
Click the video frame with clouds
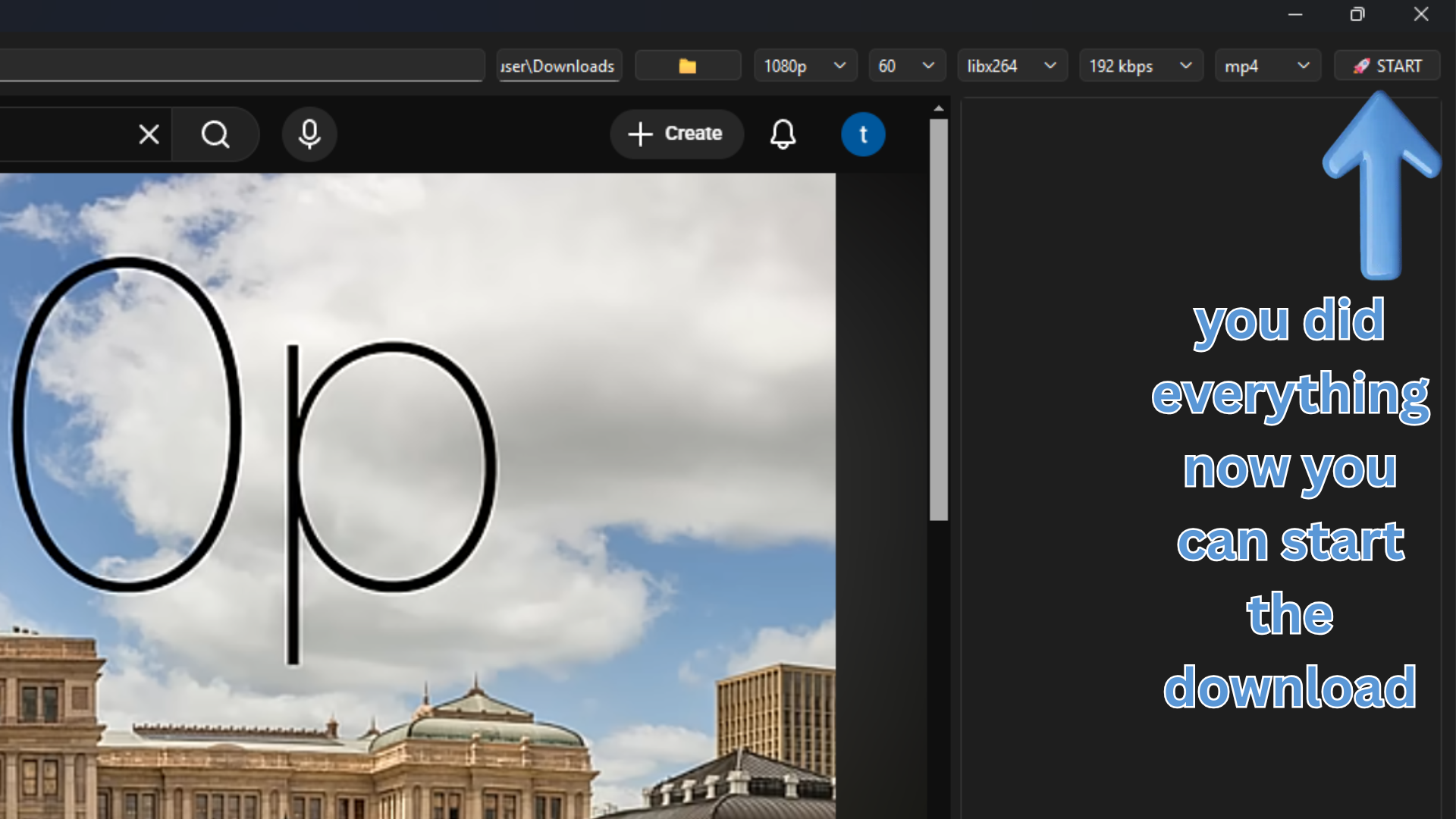coord(417,493)
